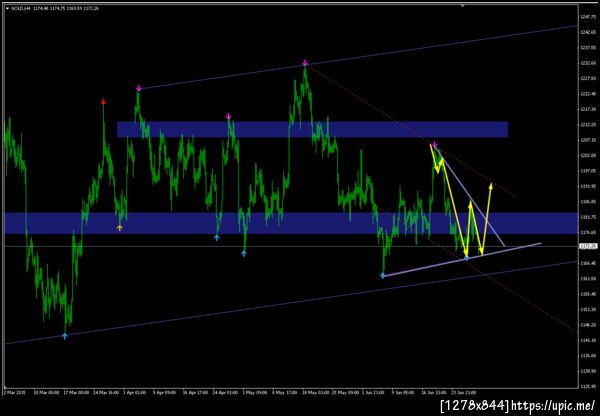Select the blue up arrow under the 24 Apr low
Screen dimensions: 600x416
pyautogui.click(x=217, y=237)
